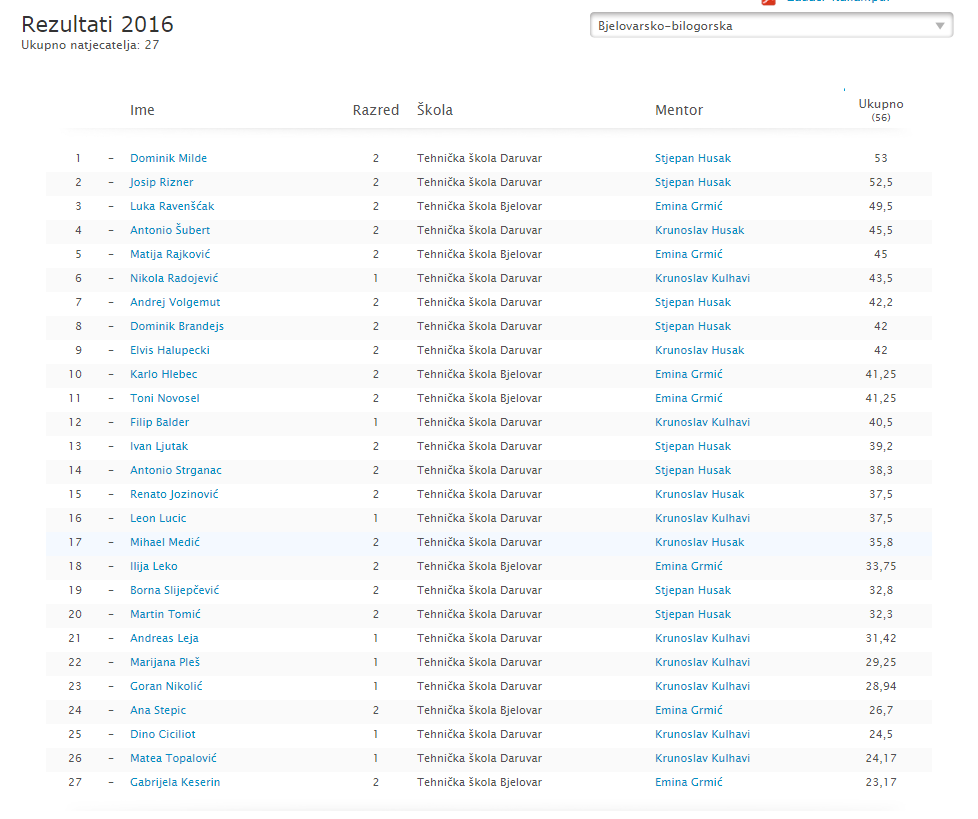This screenshot has height=819, width=978.
Task: Click the 31,42 score in Andreas Leja's row
Action: point(881,639)
